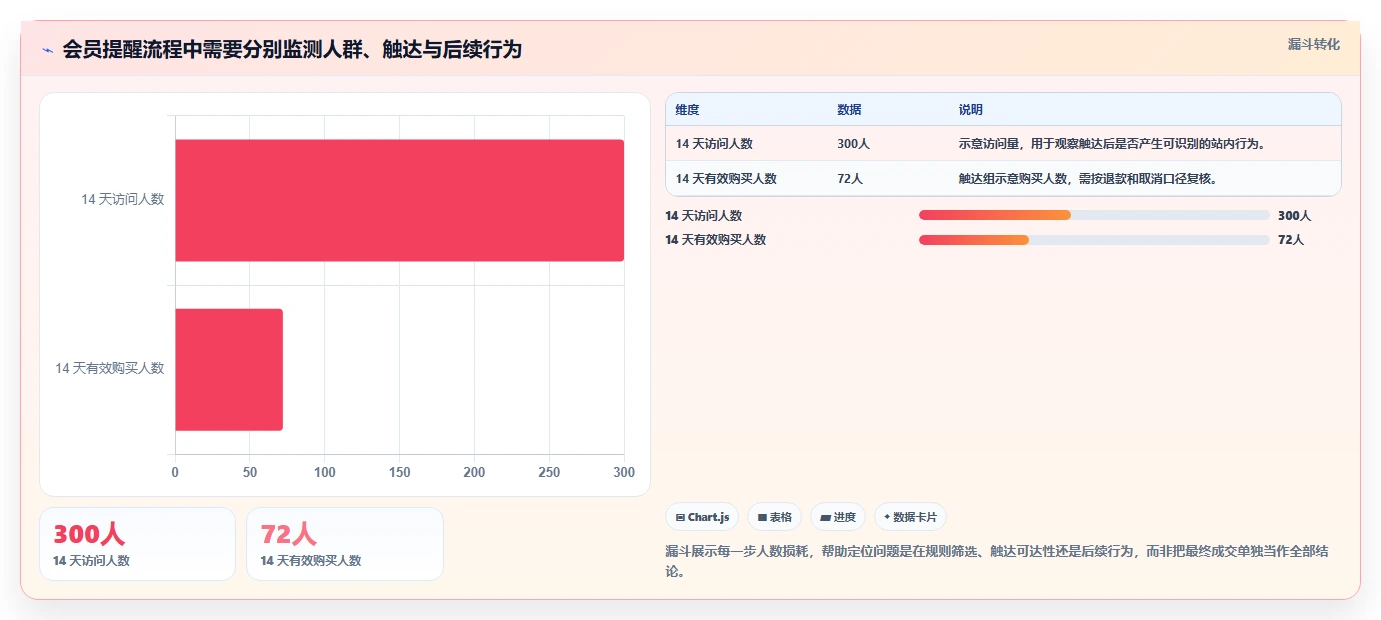Click the footer note starting 漏斗展示每一步人数损耗

pyautogui.click(x=997, y=561)
